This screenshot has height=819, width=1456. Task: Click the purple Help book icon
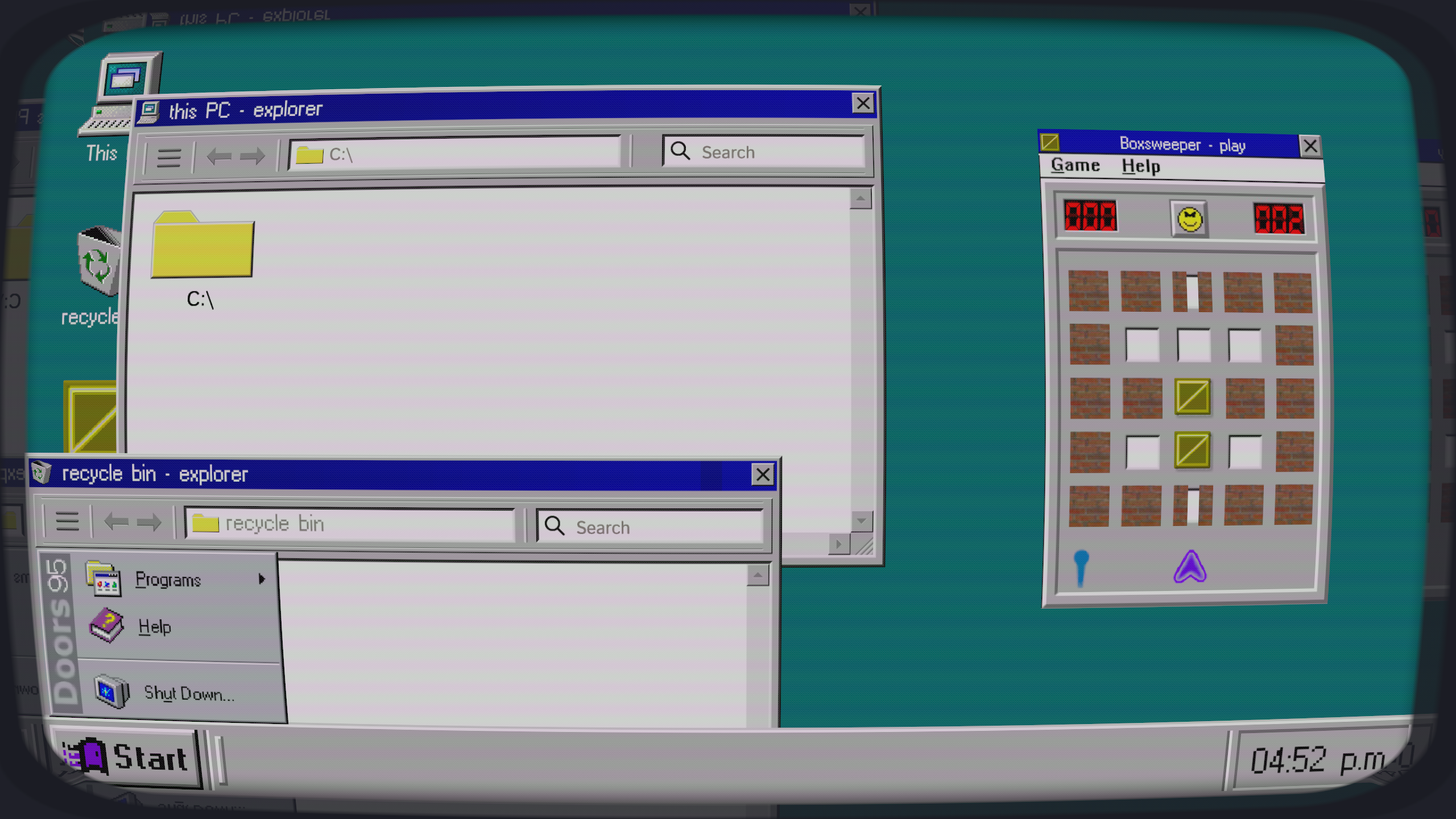(x=107, y=625)
